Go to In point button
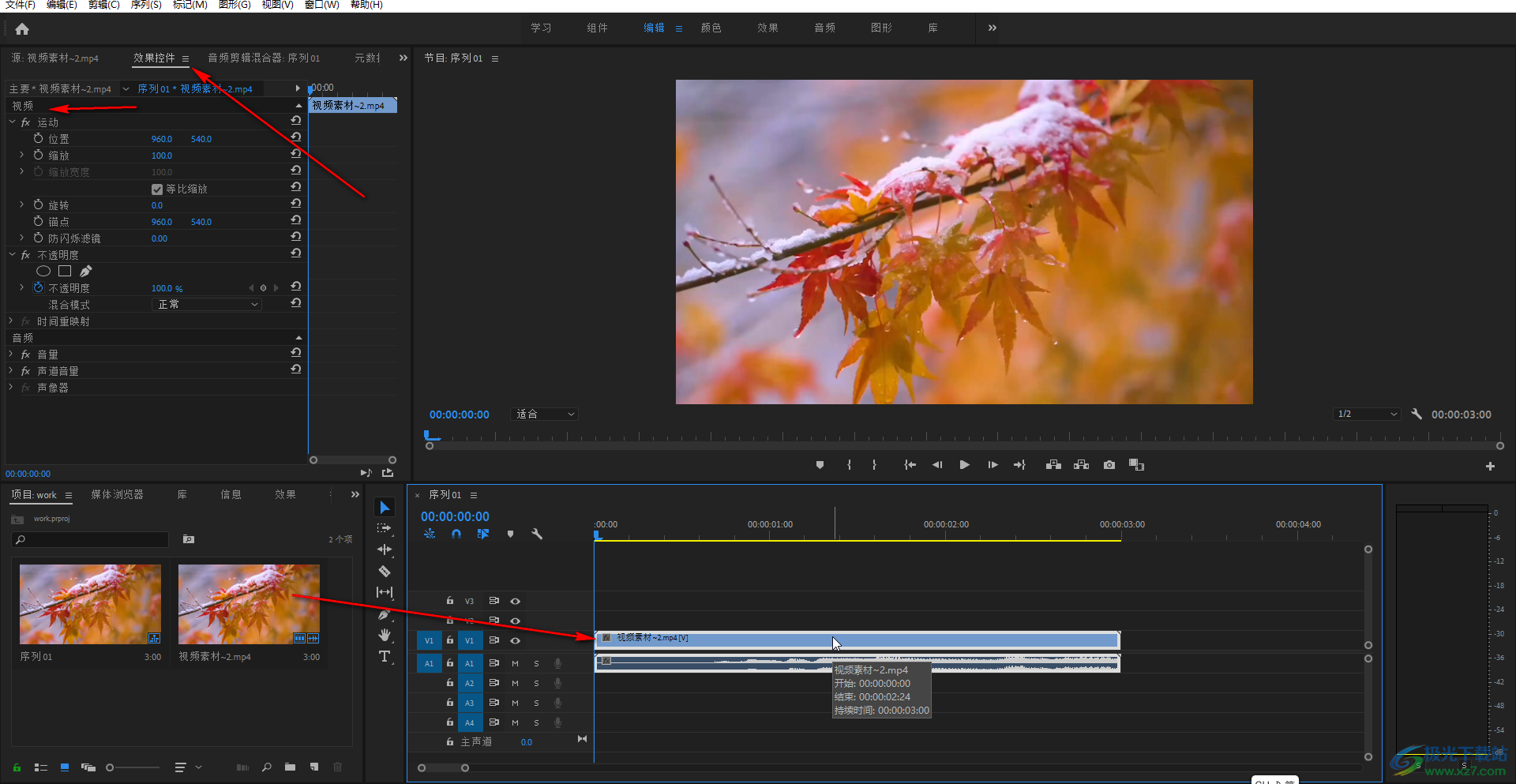 click(910, 465)
